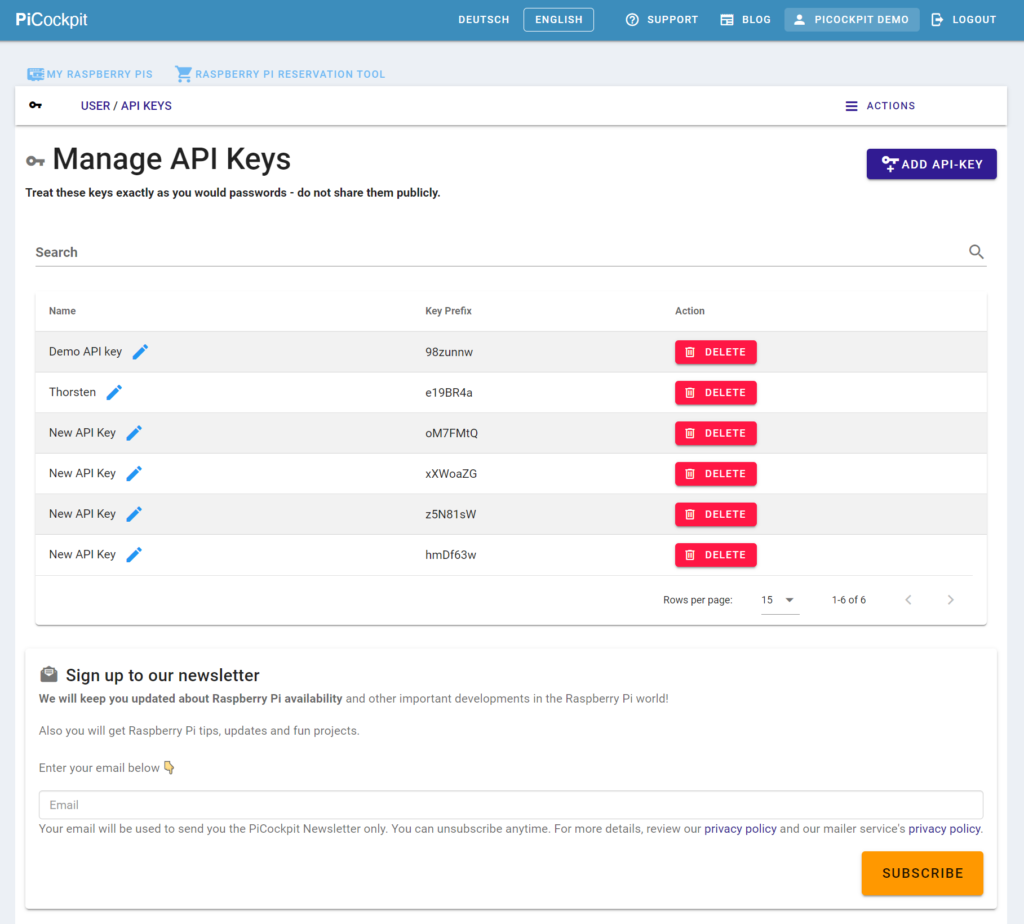Click pencil icon for key hmDf63w

tap(134, 554)
